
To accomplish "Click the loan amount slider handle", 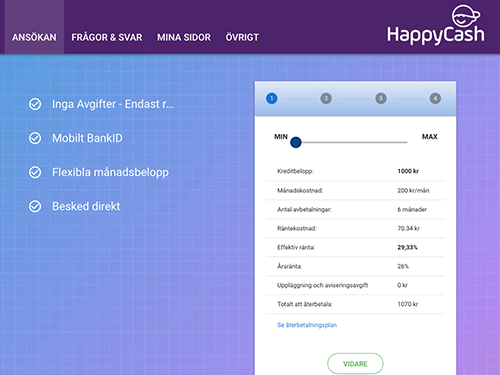I will click(x=296, y=142).
